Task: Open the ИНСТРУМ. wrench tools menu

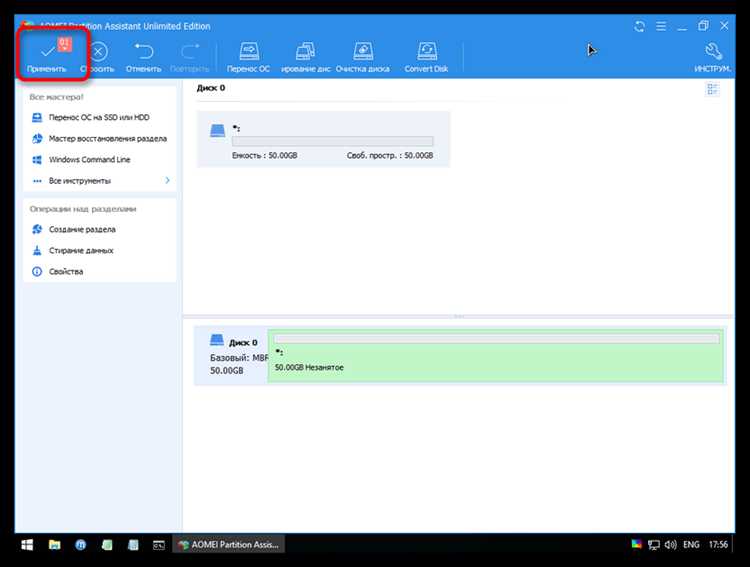Action: (x=712, y=57)
